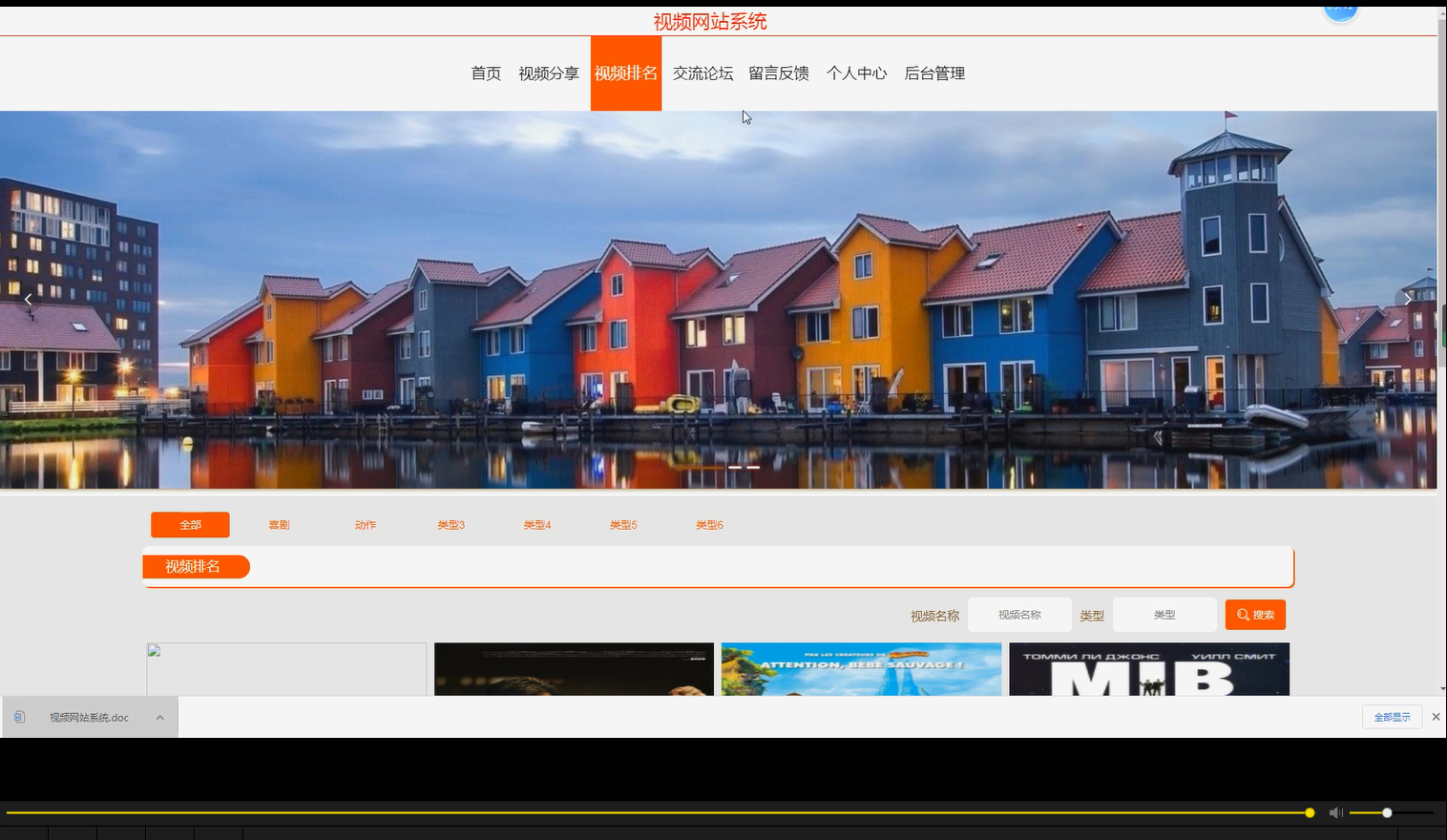Click the left arrow on the banner carousel
This screenshot has height=840, width=1447.
coord(28,299)
